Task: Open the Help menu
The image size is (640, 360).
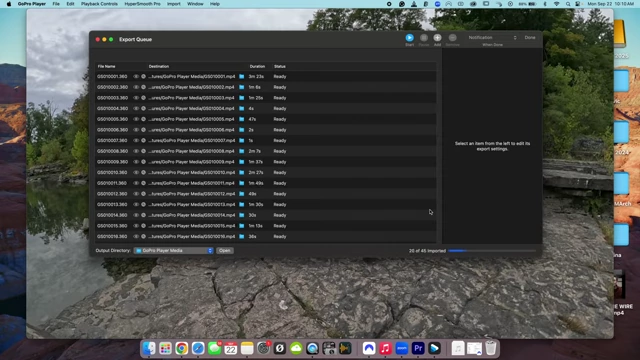Action: tap(215, 4)
